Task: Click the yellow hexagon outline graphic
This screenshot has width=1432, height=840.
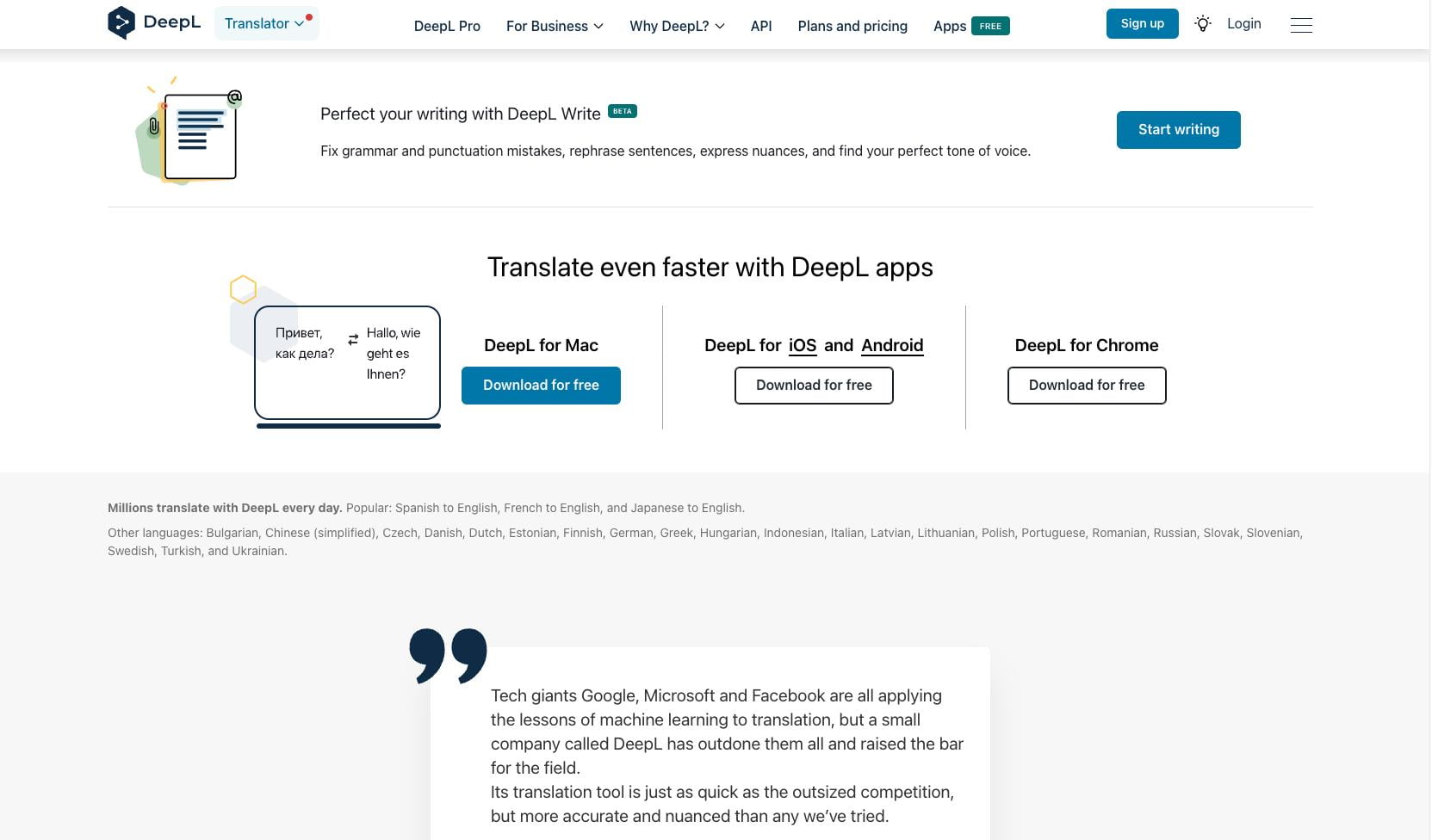Action: (243, 289)
